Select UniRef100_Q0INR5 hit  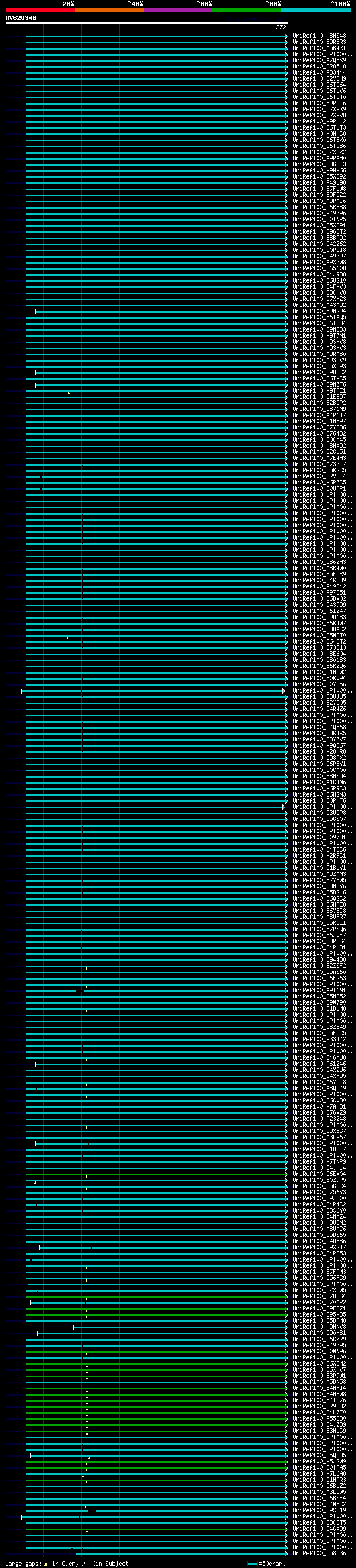click(319, 219)
